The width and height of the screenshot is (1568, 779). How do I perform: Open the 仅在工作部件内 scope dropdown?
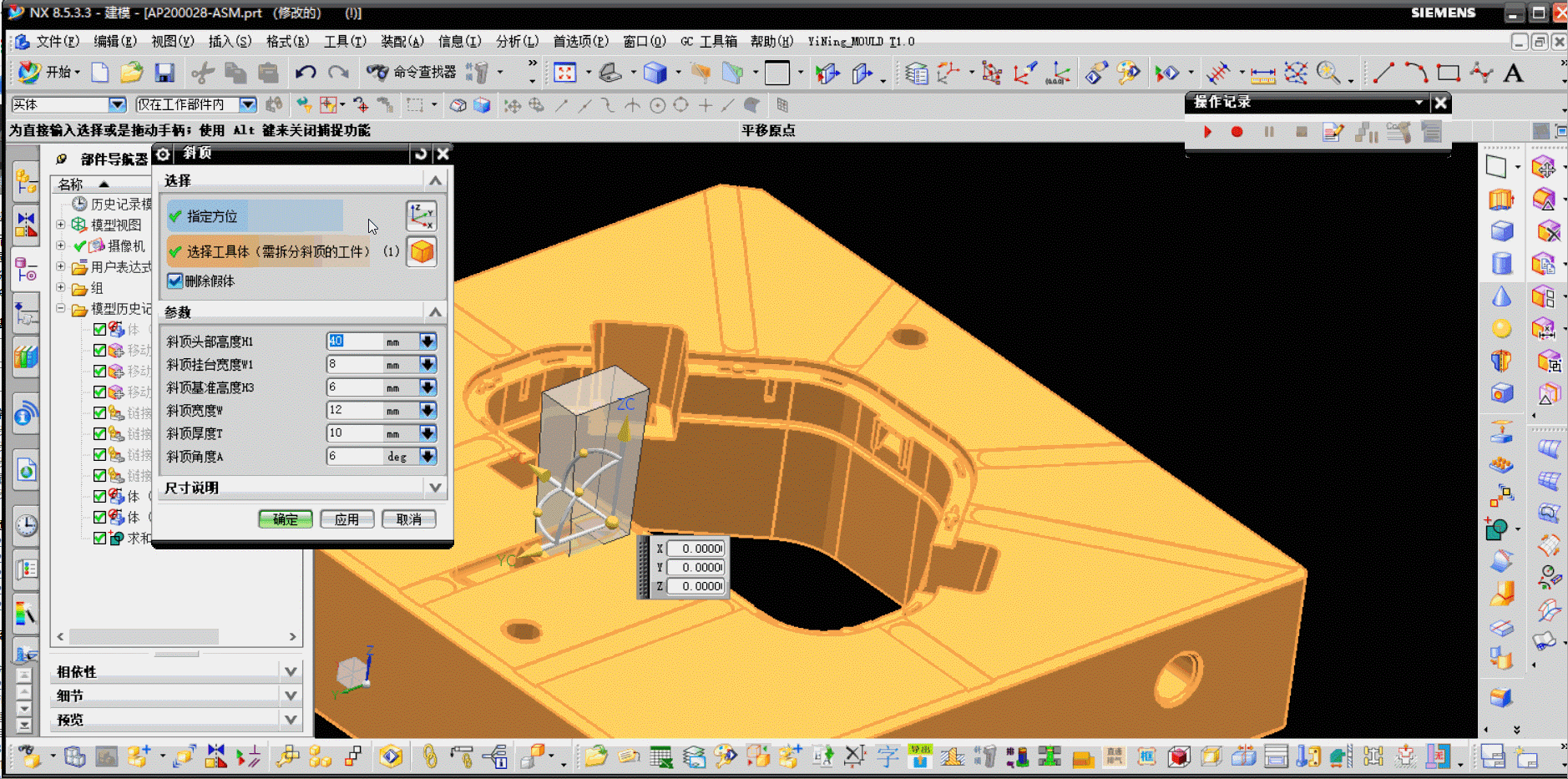coord(248,105)
